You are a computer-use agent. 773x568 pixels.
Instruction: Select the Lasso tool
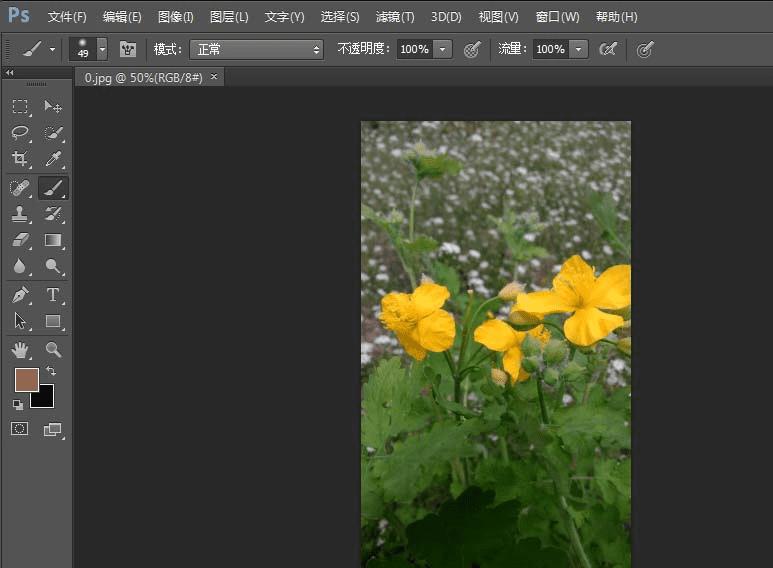(20, 133)
